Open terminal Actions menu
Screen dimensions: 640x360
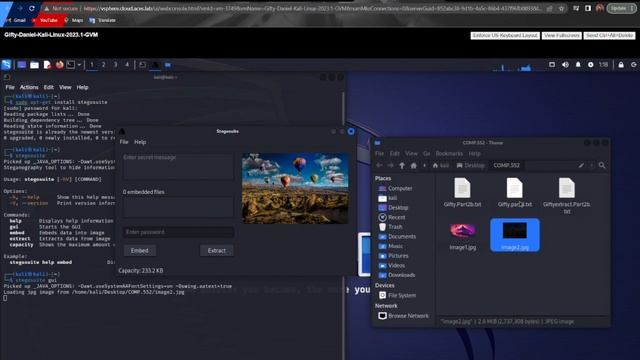(x=29, y=87)
